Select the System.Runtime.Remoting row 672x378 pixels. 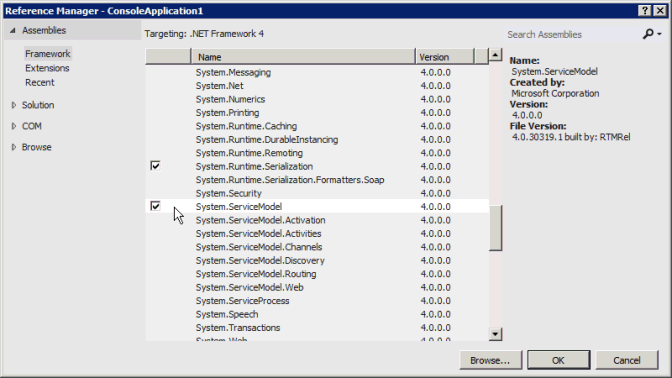pos(317,153)
